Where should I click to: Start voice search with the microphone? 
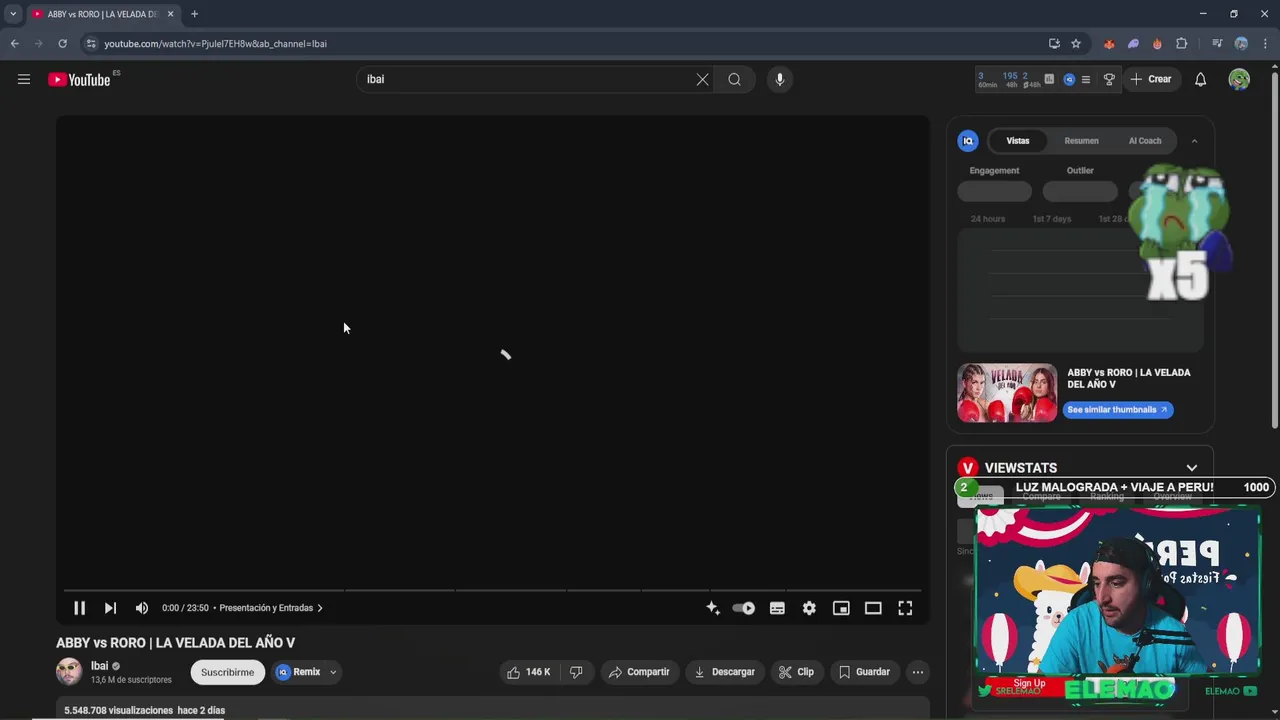(x=780, y=79)
